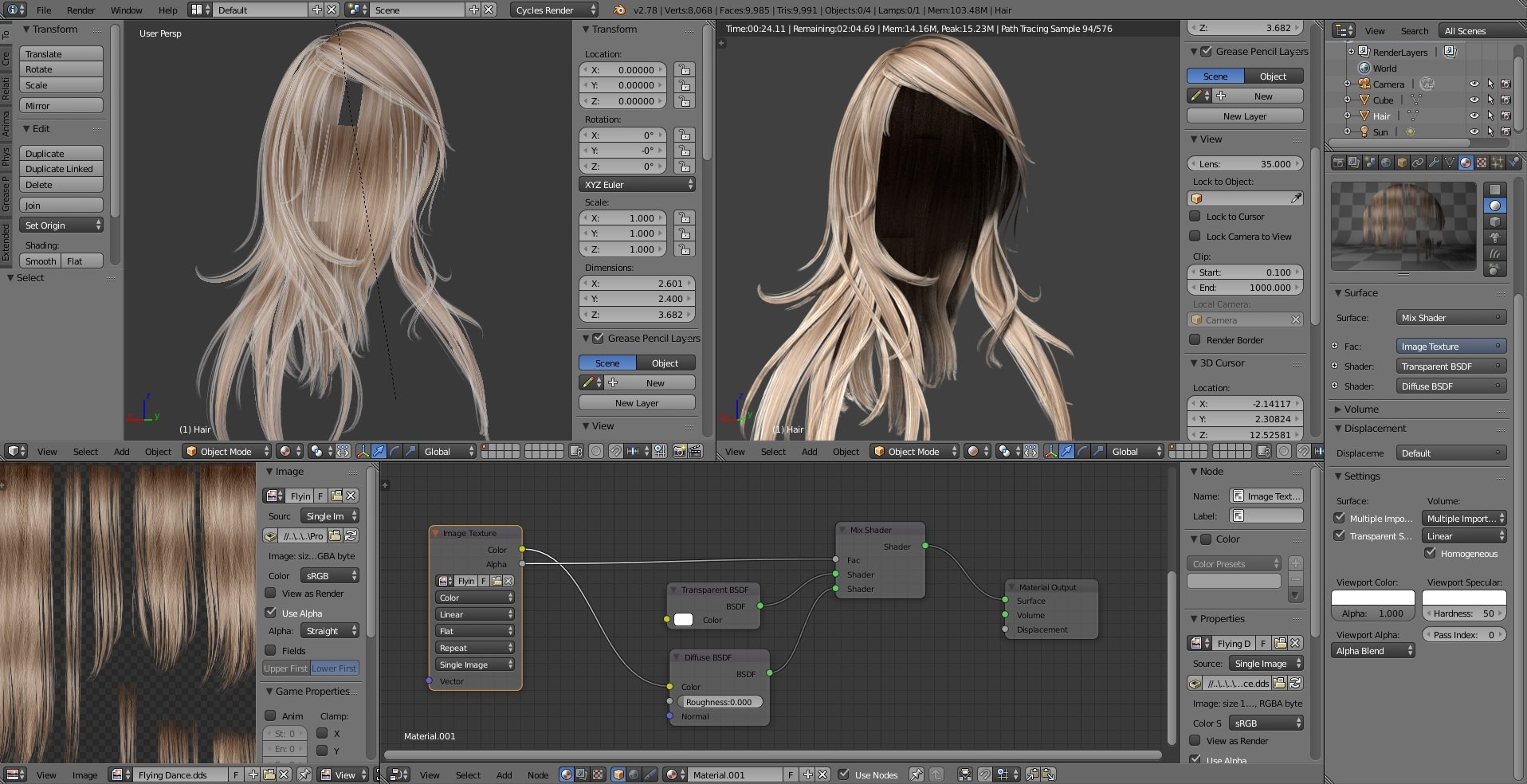Hide the Camera with its eye icon
Screen dimensions: 1527x784
1474,84
